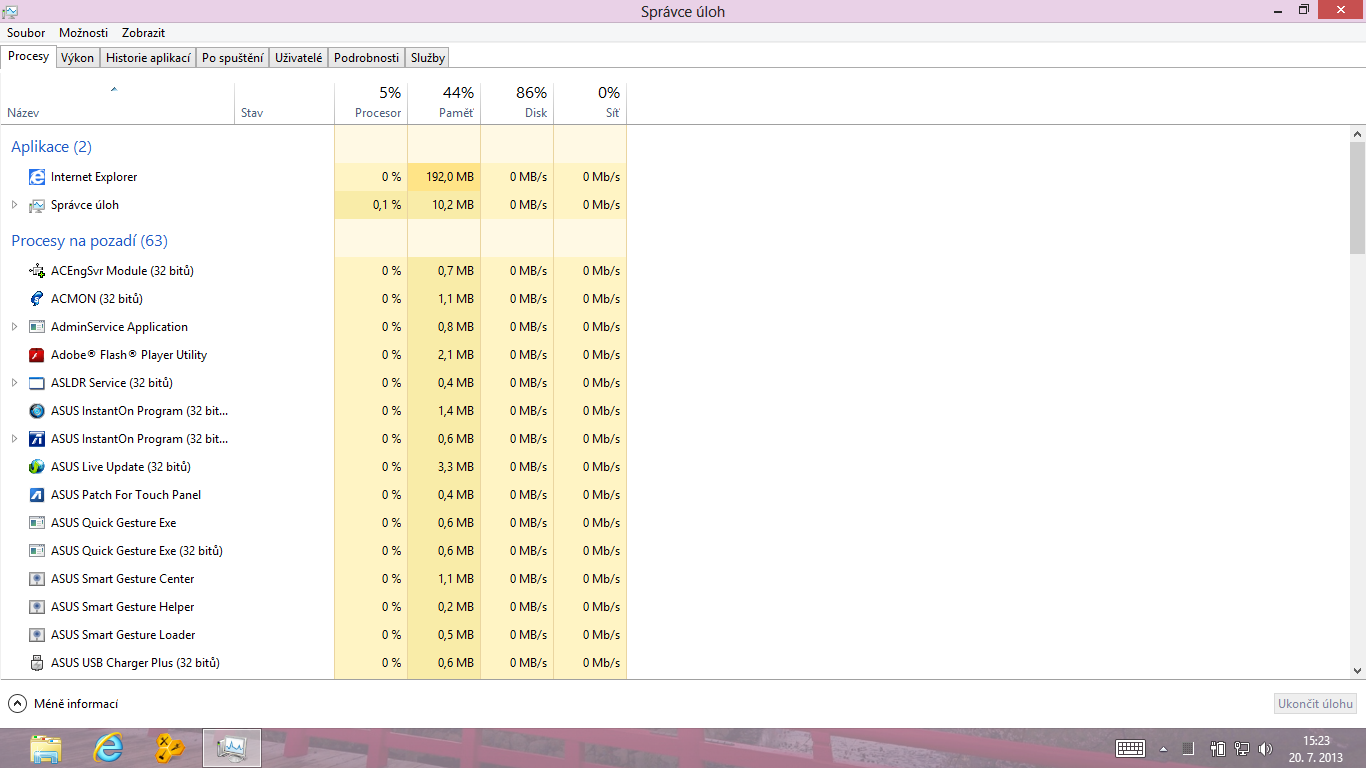This screenshot has height=768, width=1366.
Task: Open the network icon in the system tray
Action: (x=1242, y=749)
